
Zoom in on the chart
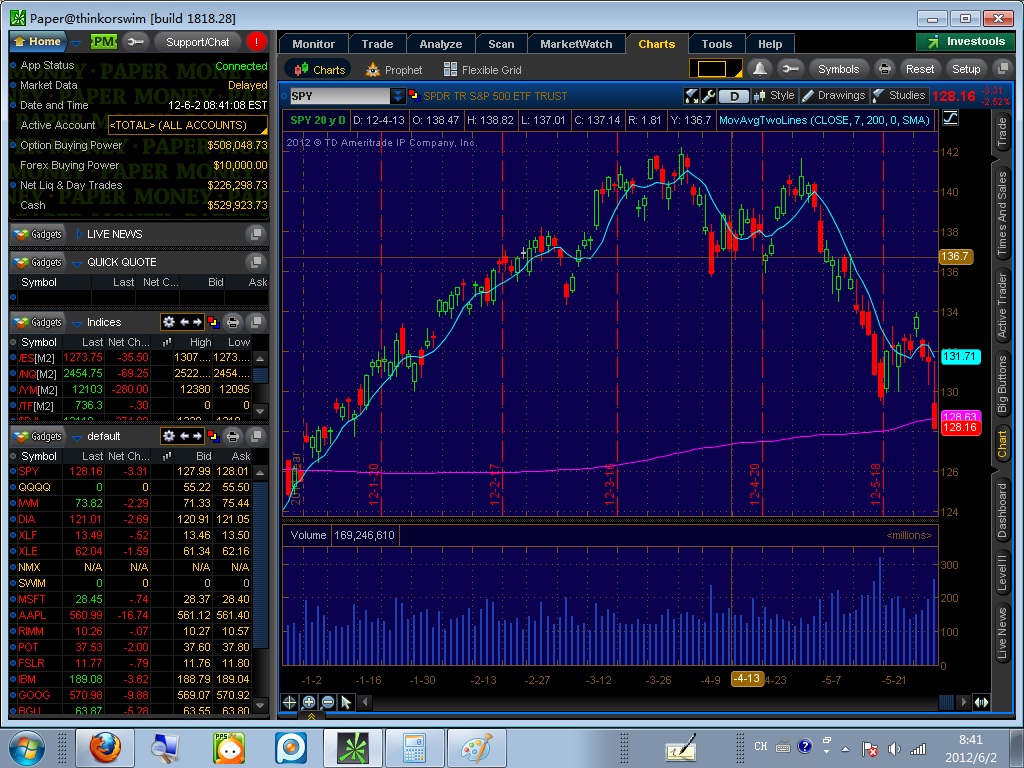pyautogui.click(x=309, y=702)
